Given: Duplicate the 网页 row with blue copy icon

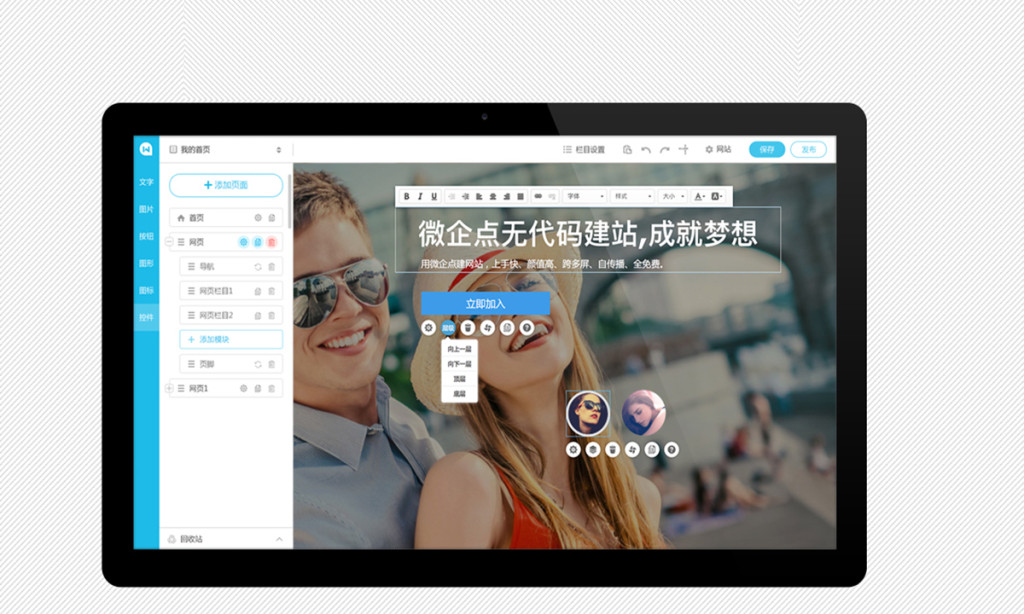Looking at the screenshot, I should click(x=258, y=242).
